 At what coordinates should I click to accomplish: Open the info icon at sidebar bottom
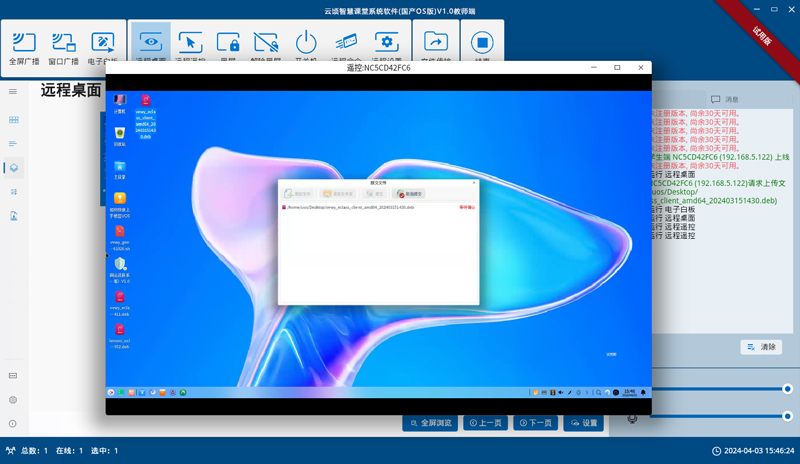tap(13, 424)
